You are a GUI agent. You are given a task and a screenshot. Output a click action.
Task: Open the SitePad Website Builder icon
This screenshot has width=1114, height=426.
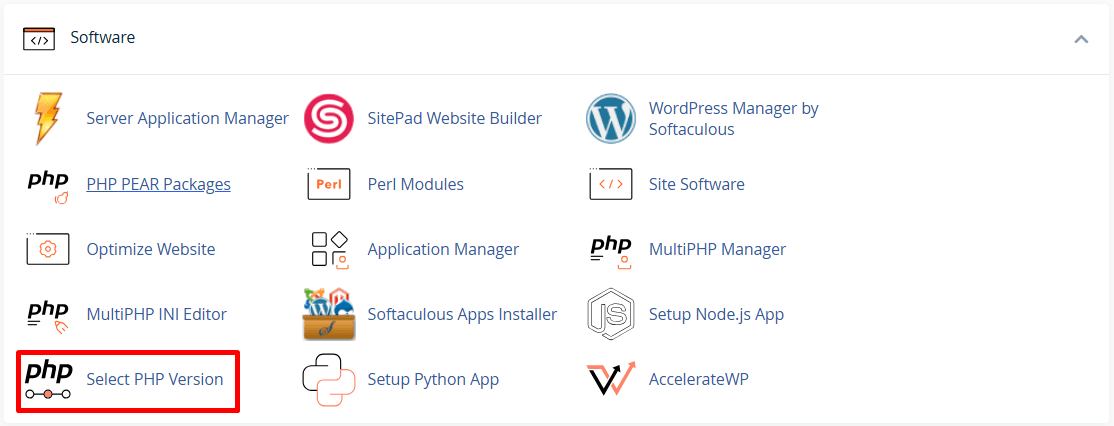[x=328, y=119]
